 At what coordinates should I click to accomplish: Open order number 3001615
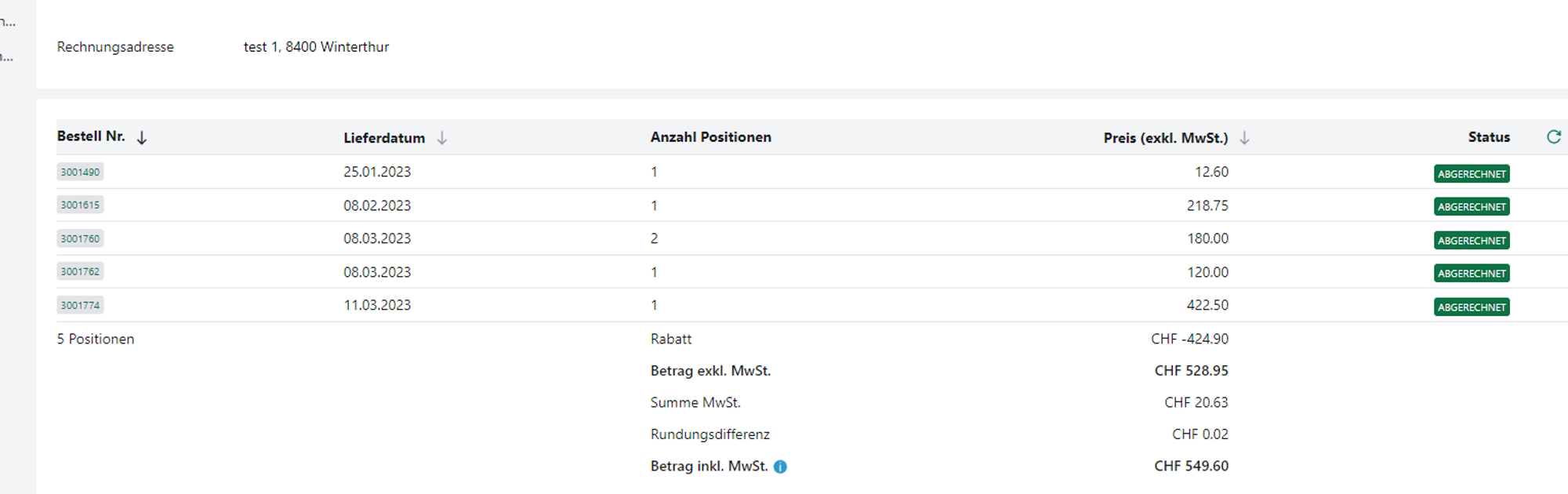click(80, 205)
